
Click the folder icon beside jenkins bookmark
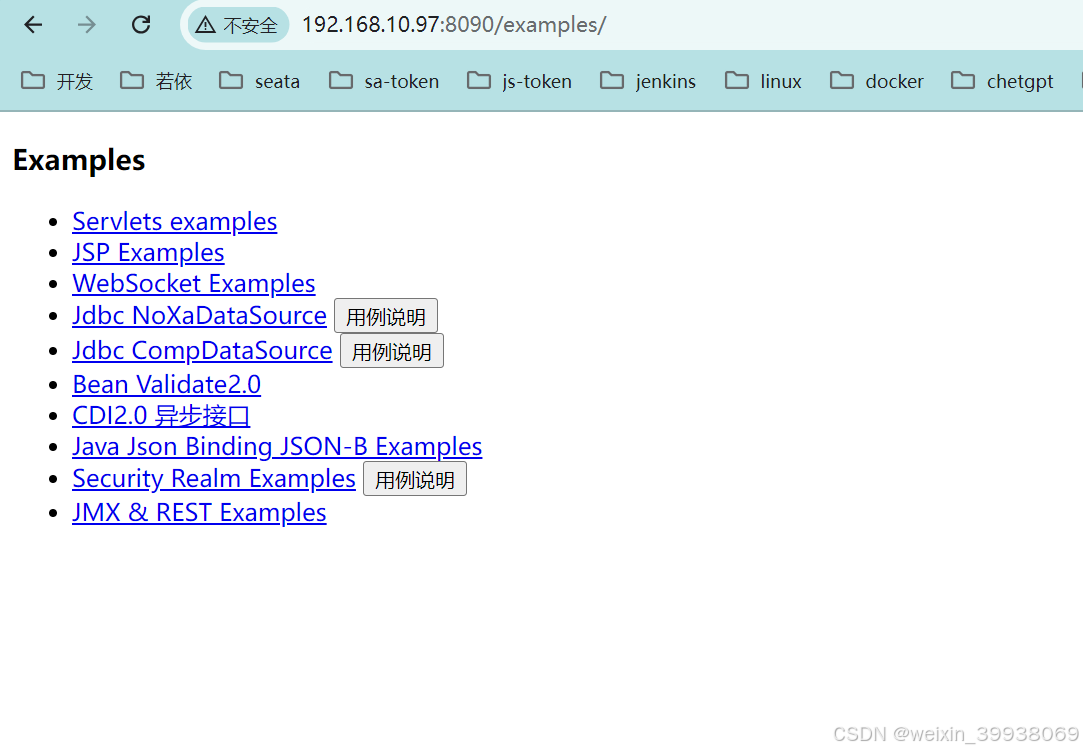(610, 81)
